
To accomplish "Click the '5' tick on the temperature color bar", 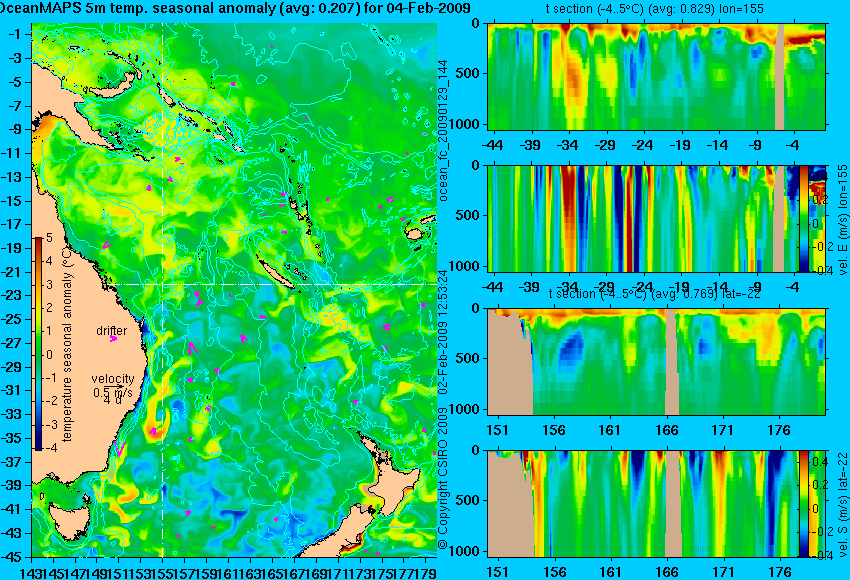I will click(49, 237).
